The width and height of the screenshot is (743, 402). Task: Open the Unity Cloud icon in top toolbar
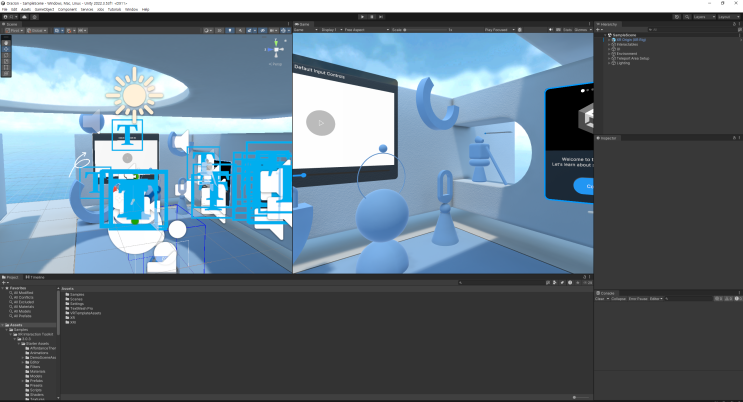pos(24,17)
